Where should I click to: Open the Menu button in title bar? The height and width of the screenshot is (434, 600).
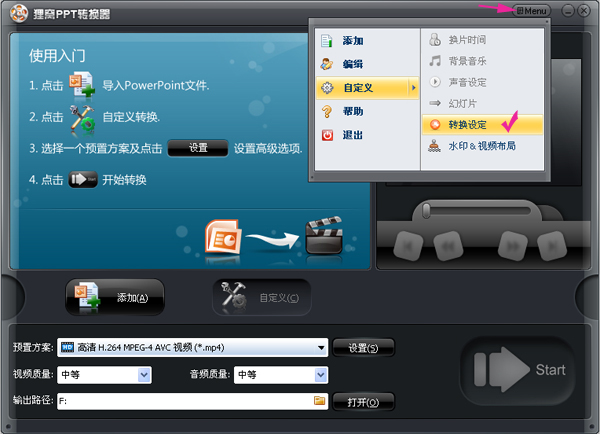pyautogui.click(x=532, y=11)
